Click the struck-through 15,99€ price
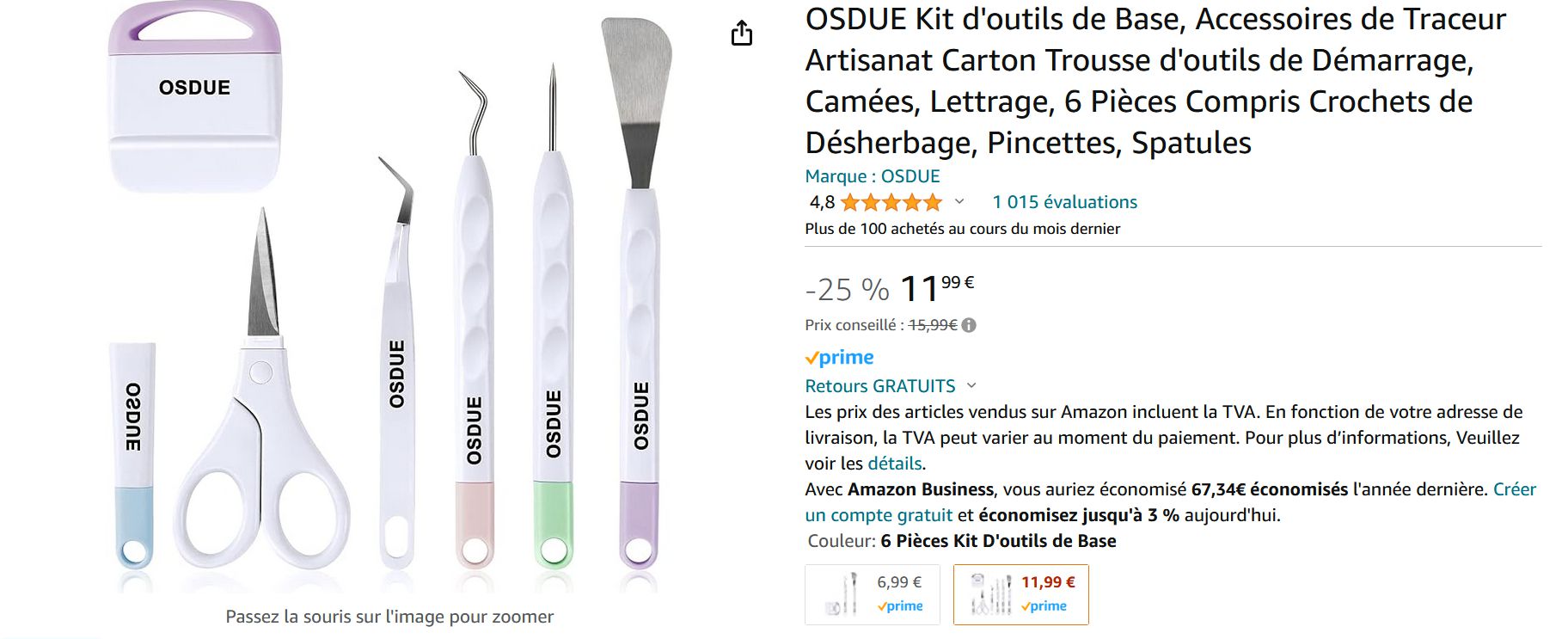This screenshot has width=1568, height=639. (x=933, y=325)
